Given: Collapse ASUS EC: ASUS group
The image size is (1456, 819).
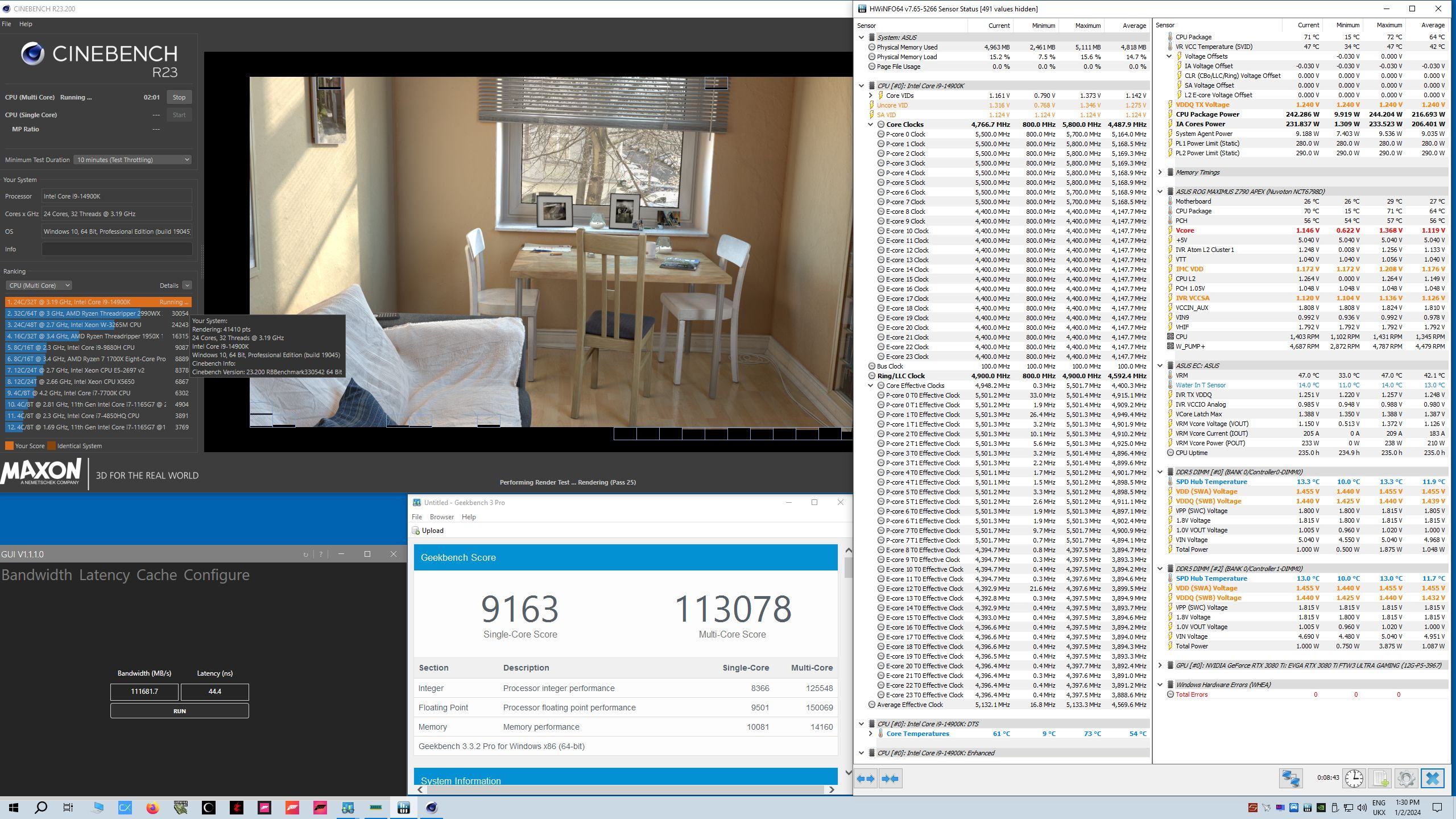Looking at the screenshot, I should (1160, 366).
